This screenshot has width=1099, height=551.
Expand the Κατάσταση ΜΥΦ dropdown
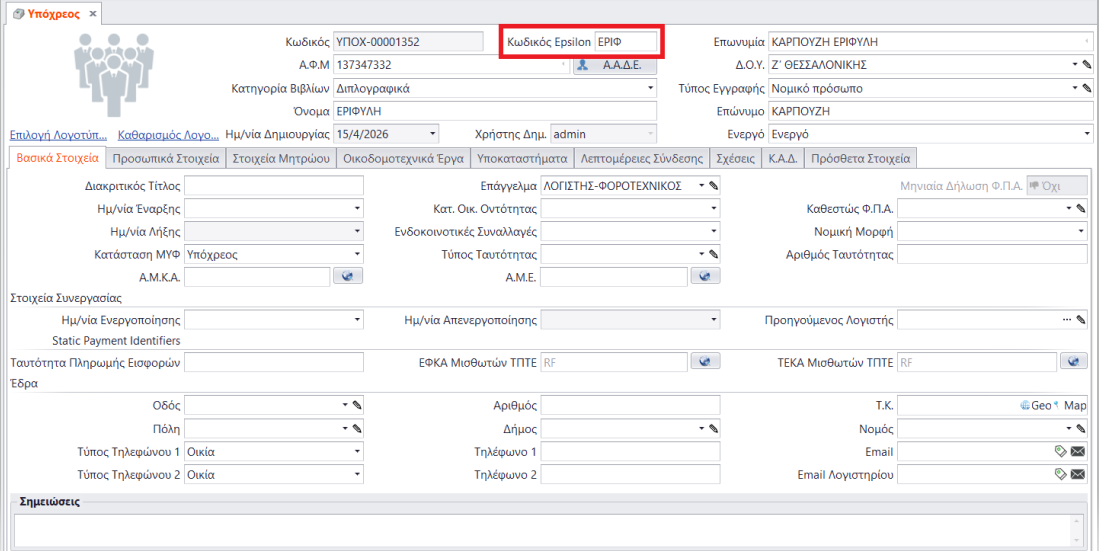(x=357, y=254)
